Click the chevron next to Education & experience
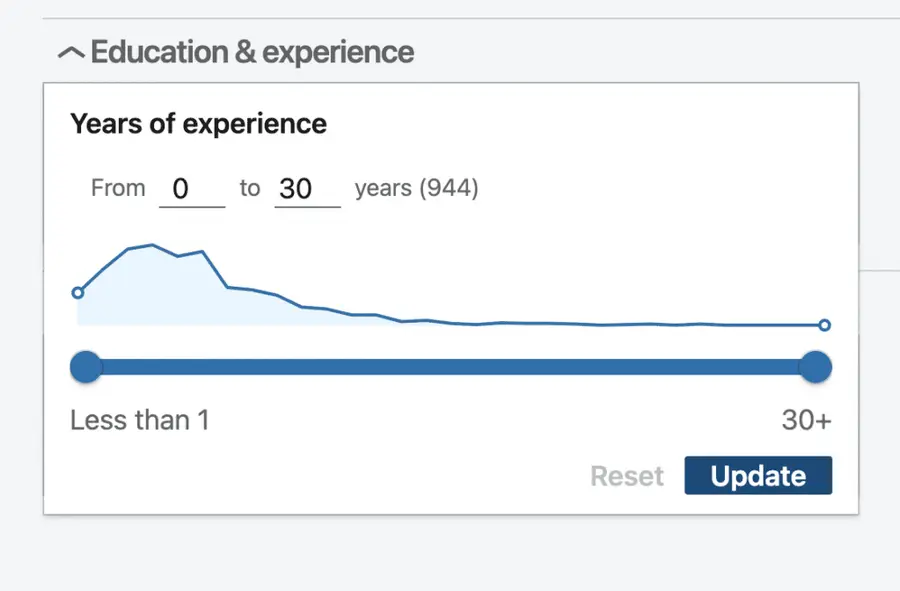The image size is (900, 591). 71,52
